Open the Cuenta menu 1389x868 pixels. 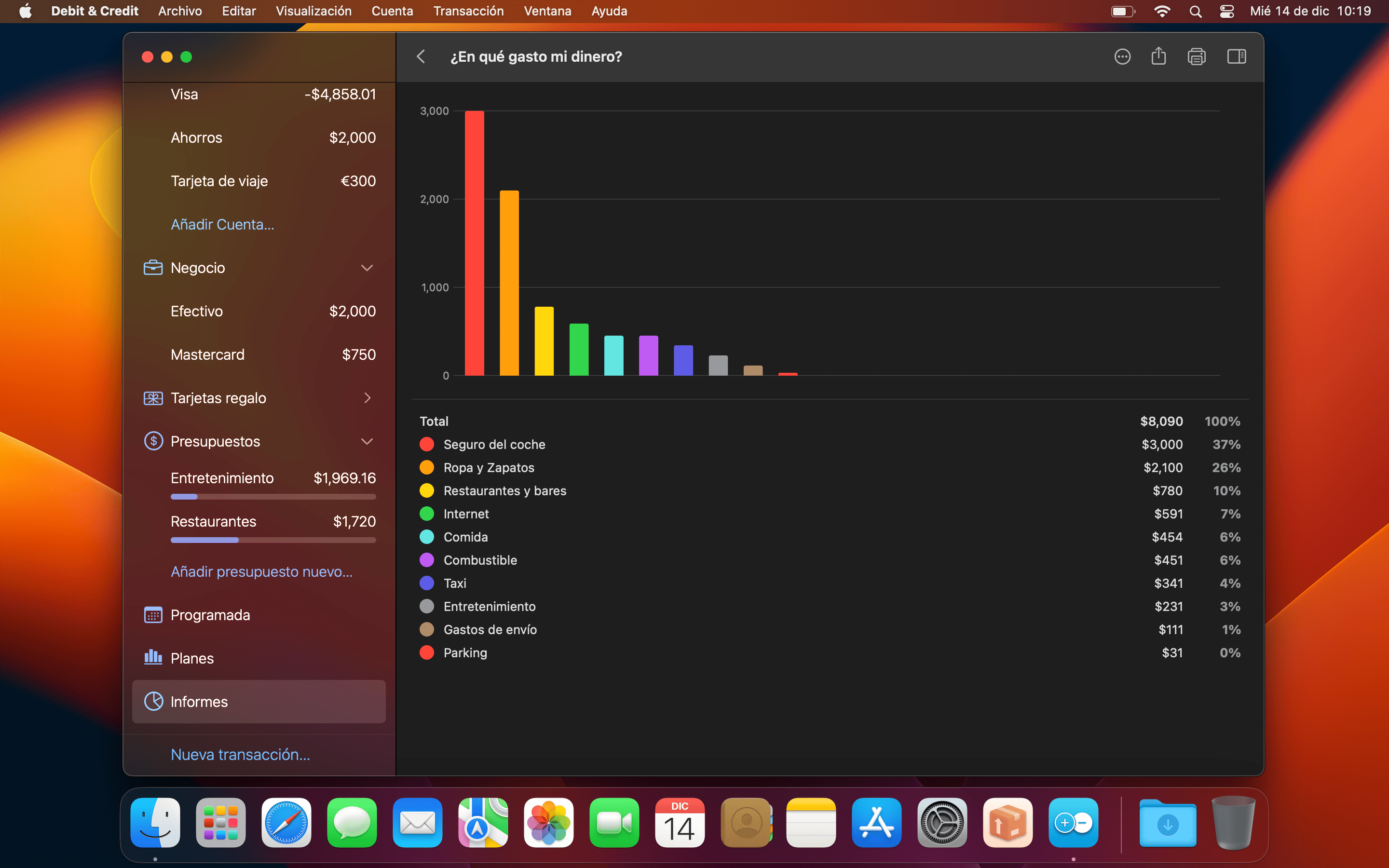(x=392, y=11)
